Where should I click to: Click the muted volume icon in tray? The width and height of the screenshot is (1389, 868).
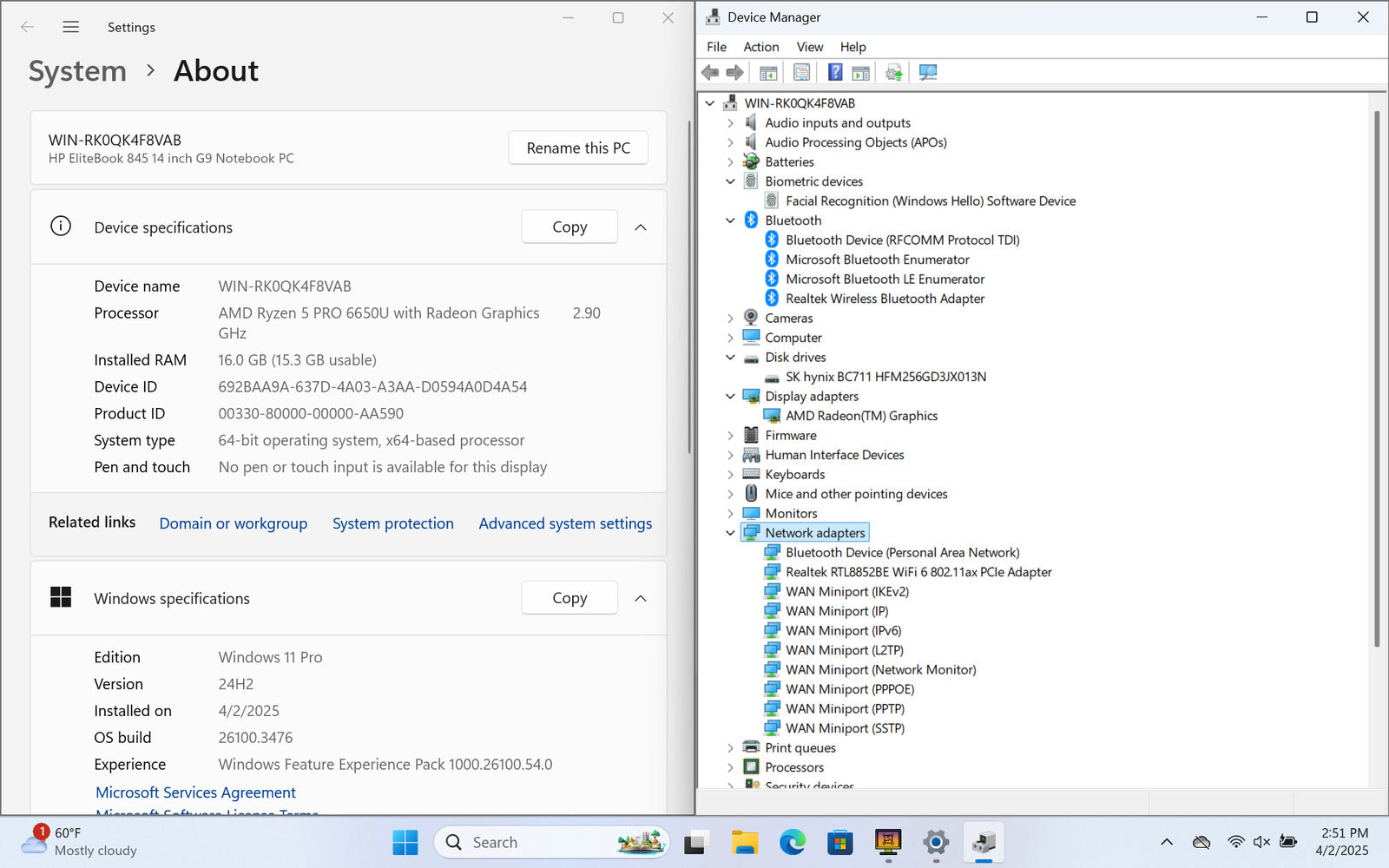tap(1261, 842)
